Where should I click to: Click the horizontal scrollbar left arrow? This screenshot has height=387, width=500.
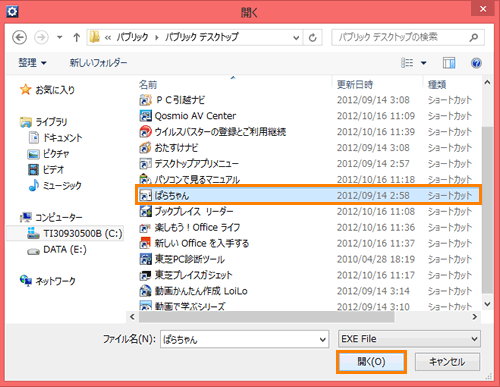coord(132,317)
